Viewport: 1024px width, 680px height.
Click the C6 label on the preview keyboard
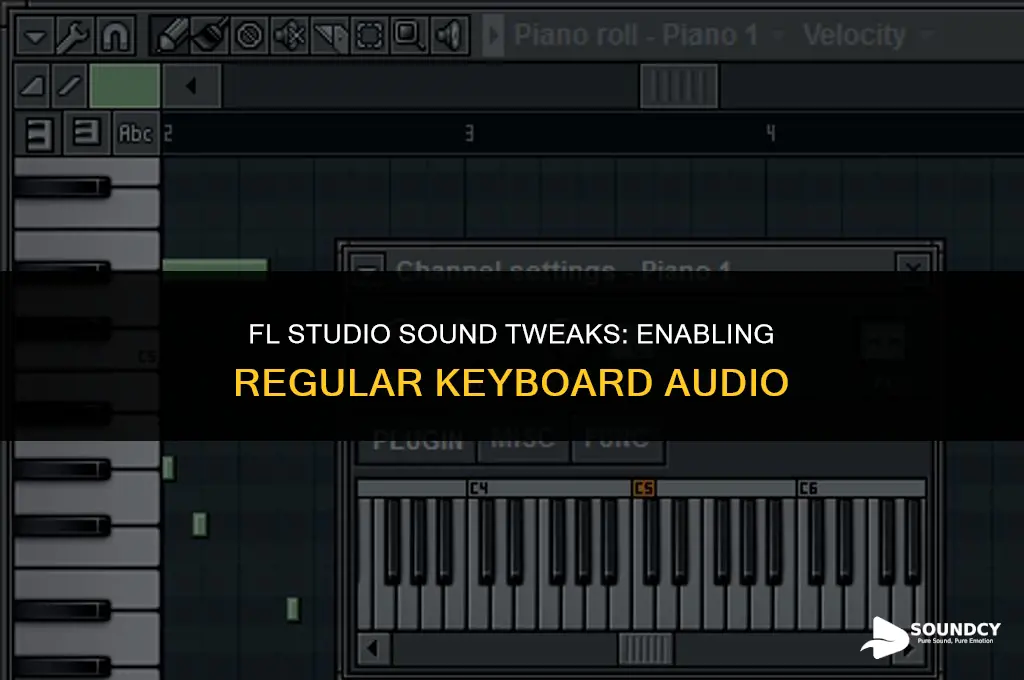[808, 488]
